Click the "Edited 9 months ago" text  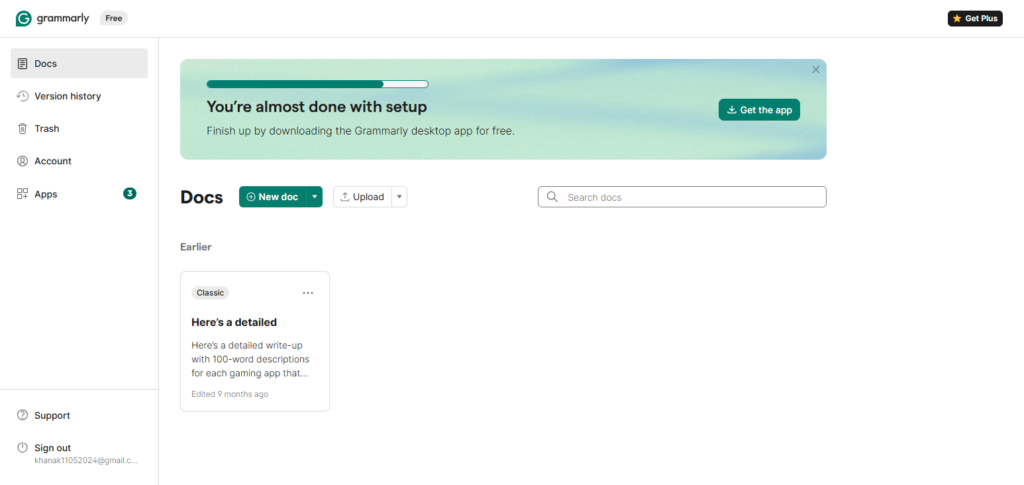(x=230, y=394)
